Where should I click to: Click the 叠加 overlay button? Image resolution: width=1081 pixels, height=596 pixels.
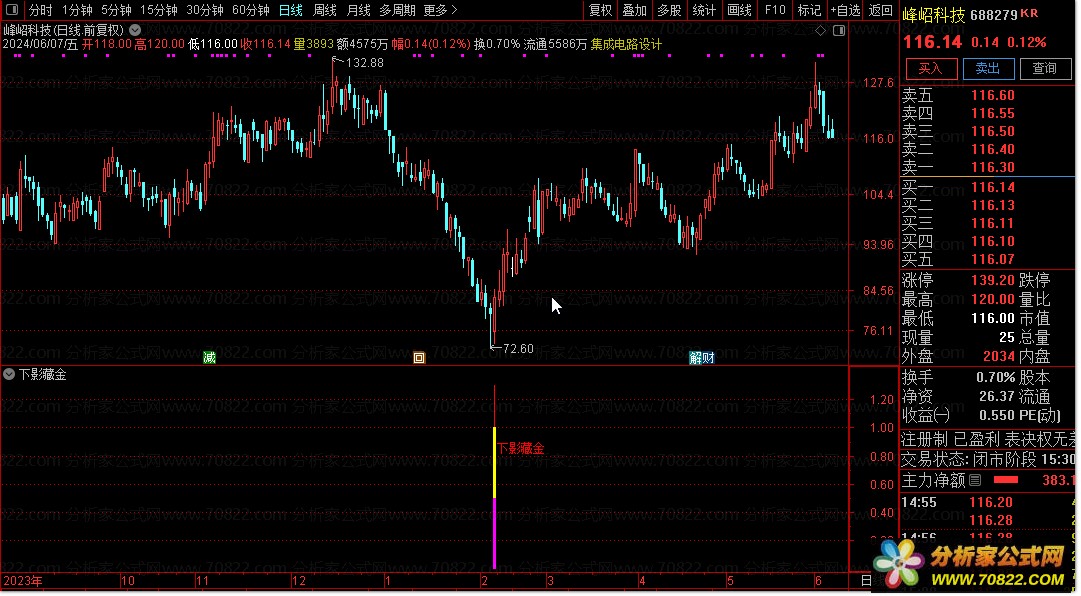[634, 10]
